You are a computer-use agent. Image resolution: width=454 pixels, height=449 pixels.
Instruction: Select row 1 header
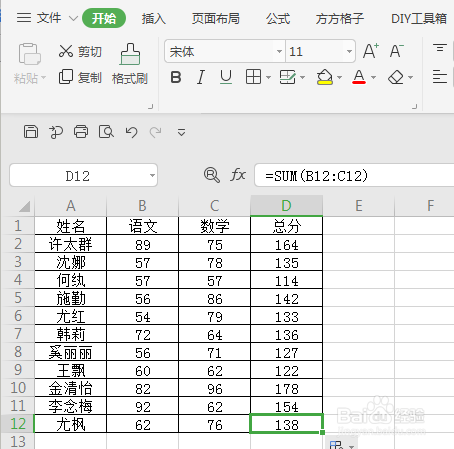pos(17,226)
